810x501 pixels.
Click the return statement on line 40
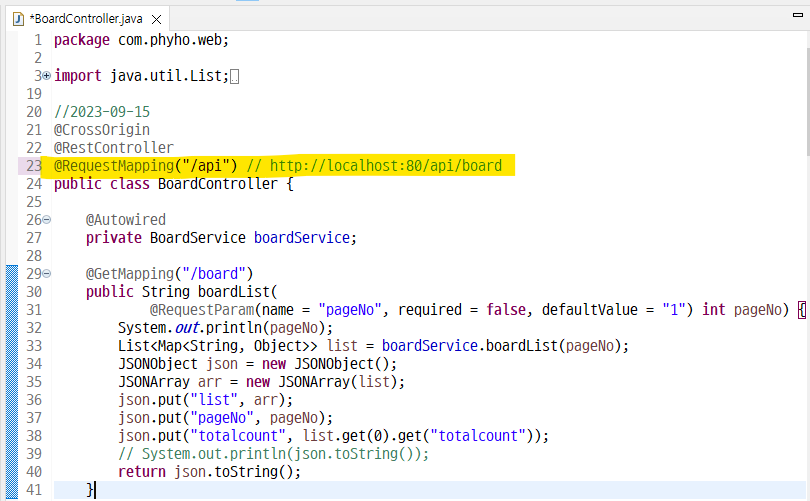[209, 472]
